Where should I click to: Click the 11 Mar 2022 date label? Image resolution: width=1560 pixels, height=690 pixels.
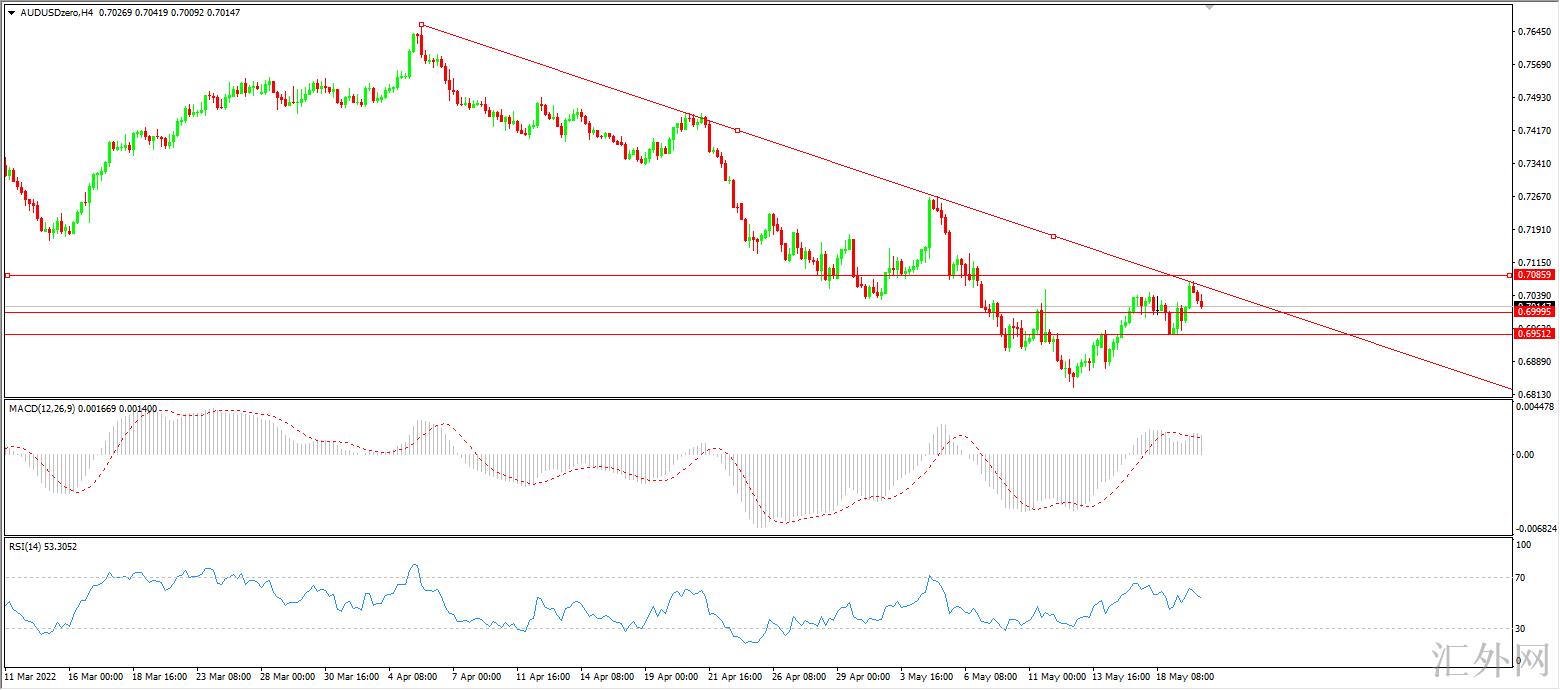pos(28,677)
